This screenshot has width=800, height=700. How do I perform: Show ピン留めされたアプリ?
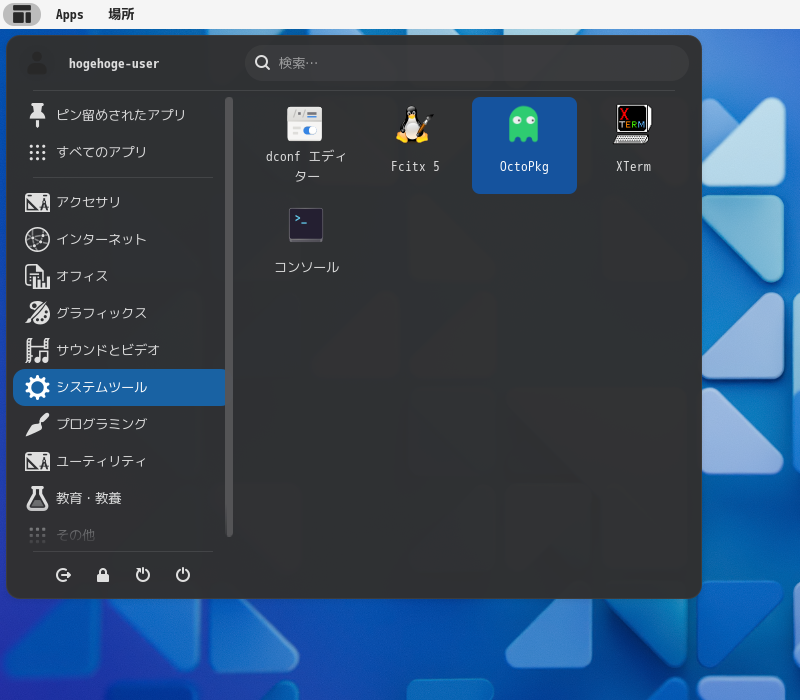[x=118, y=115]
